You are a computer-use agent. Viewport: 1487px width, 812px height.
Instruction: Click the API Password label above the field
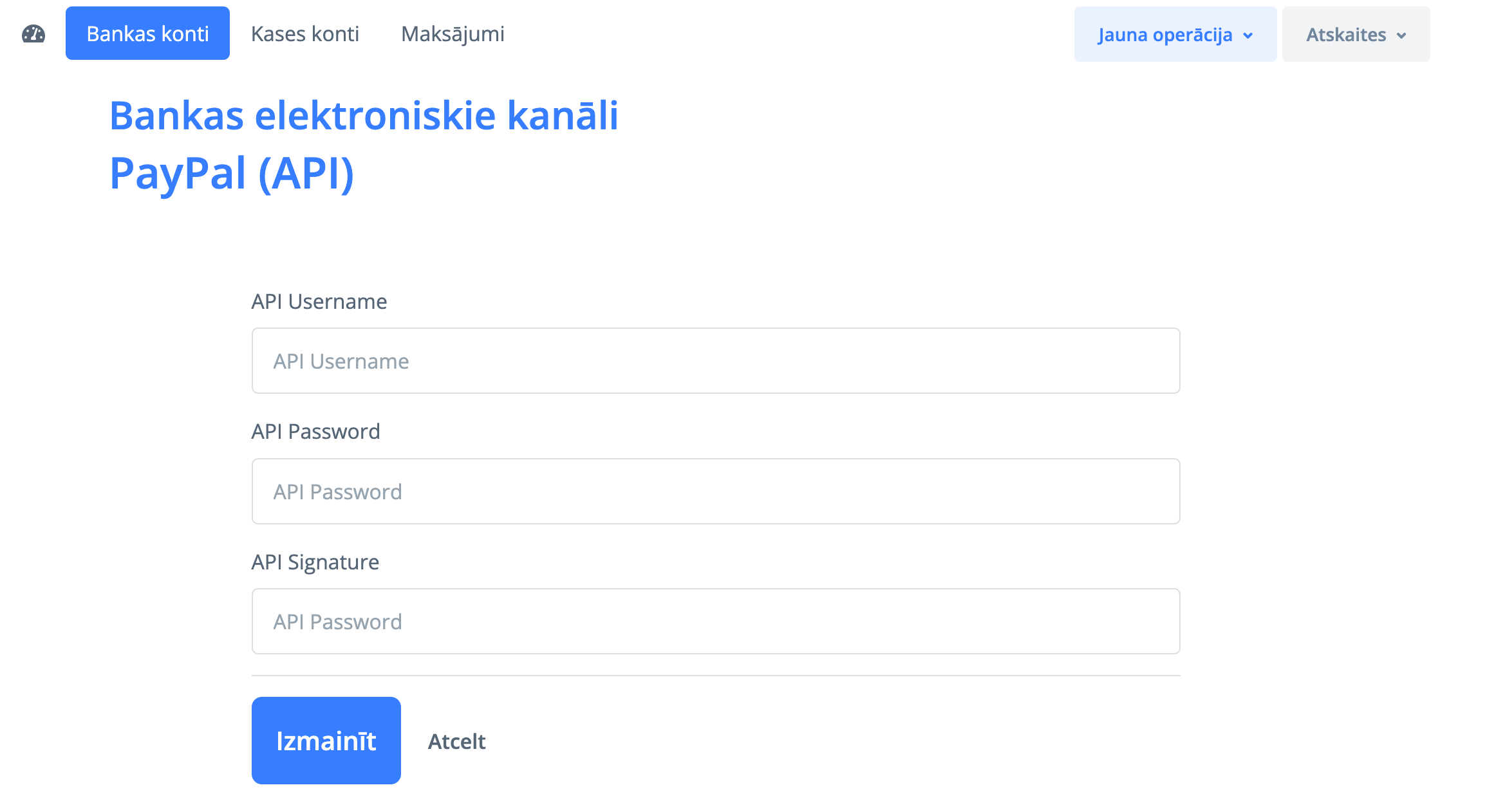point(315,431)
